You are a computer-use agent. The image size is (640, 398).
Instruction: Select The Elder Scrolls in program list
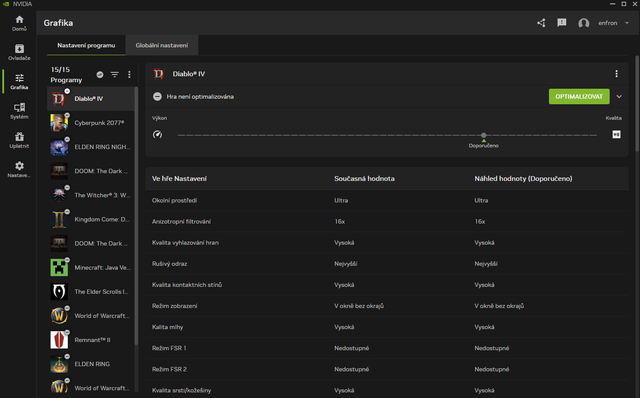tap(91, 291)
